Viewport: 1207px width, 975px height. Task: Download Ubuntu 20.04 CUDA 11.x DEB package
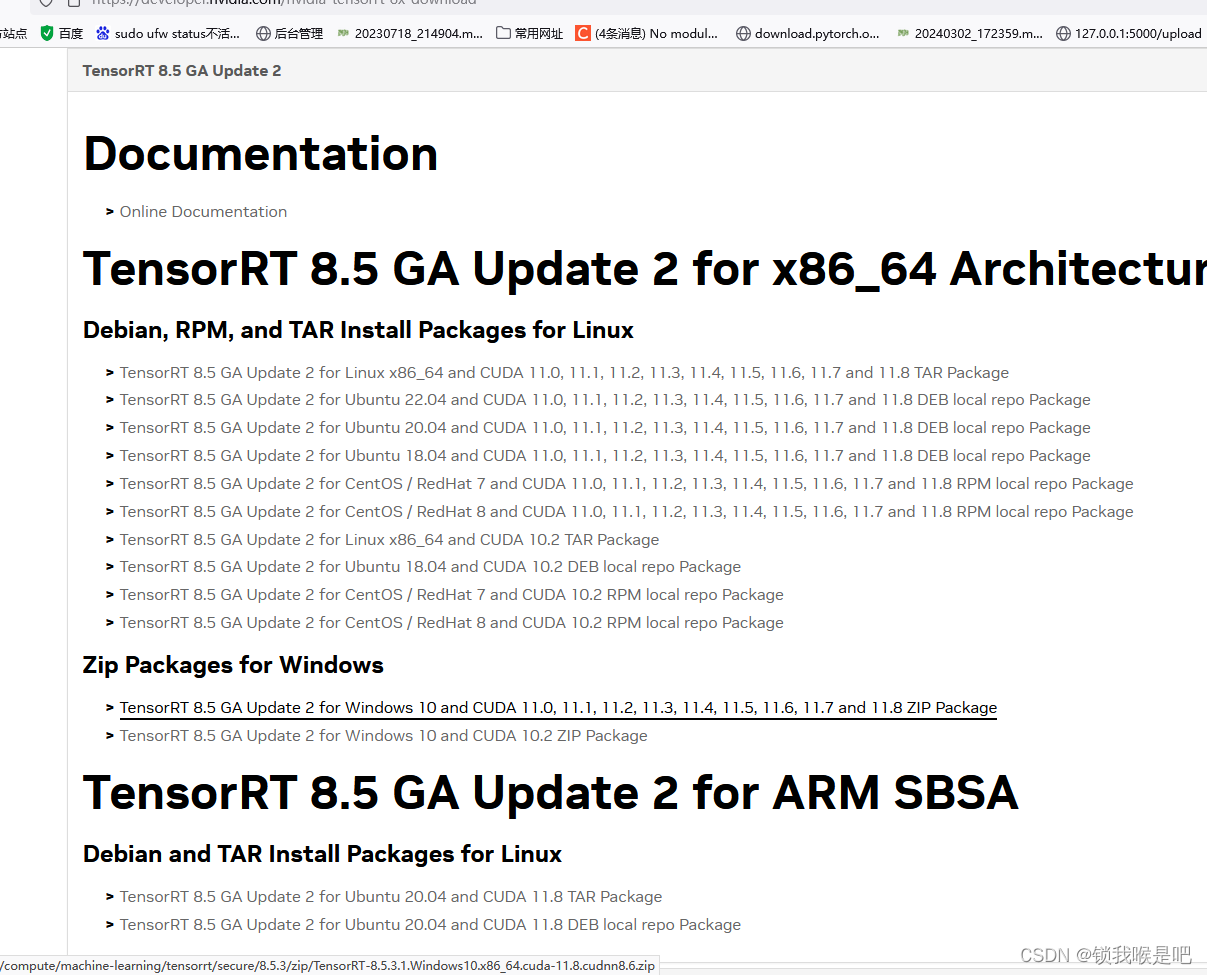click(605, 428)
